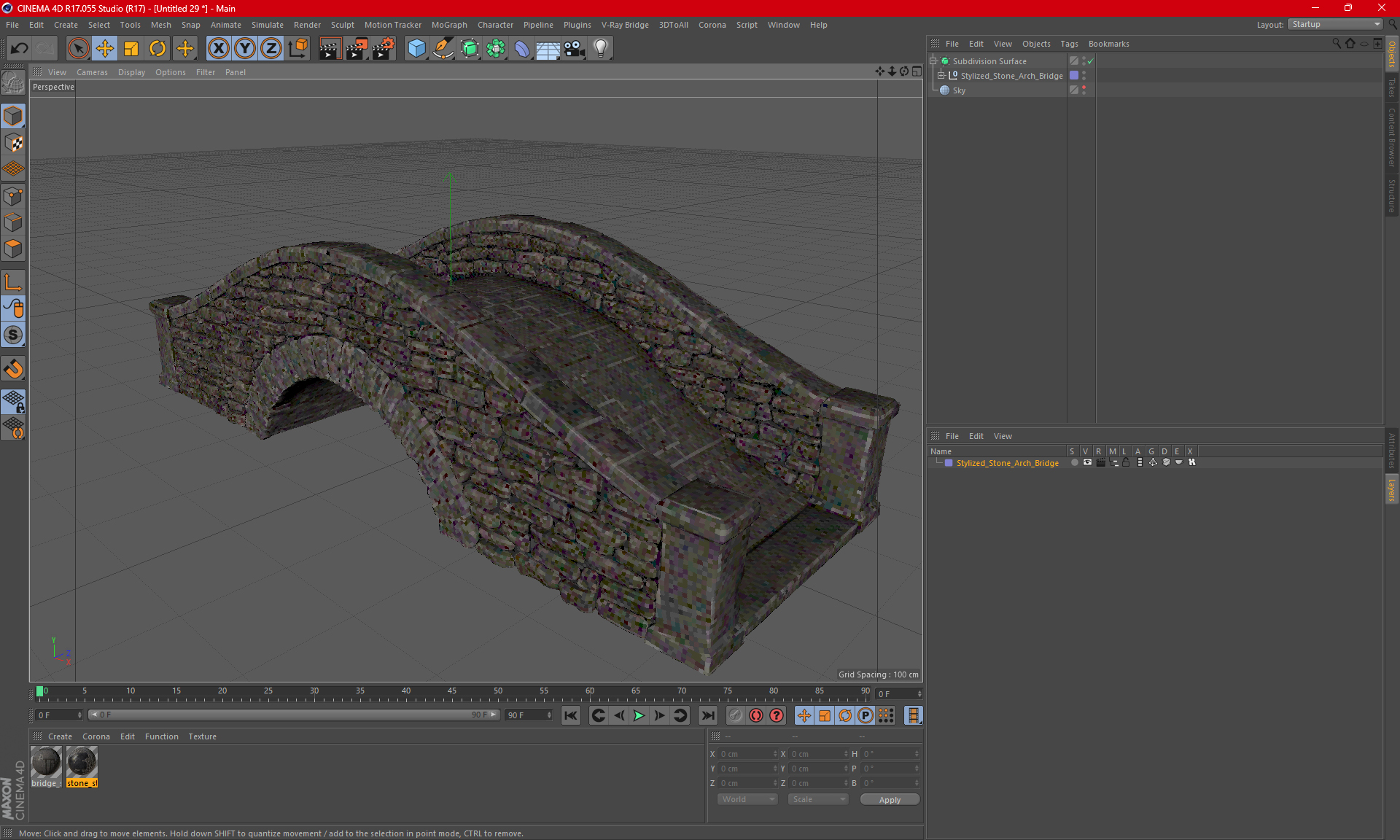This screenshot has width=1400, height=840.
Task: Toggle Z axis lock
Action: click(271, 49)
